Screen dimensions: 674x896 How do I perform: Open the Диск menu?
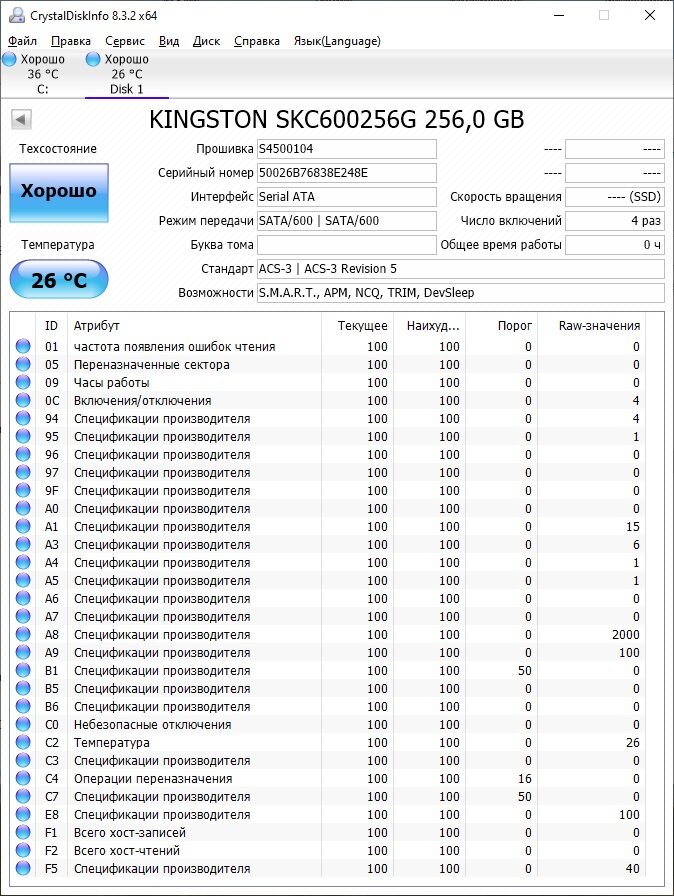click(206, 41)
